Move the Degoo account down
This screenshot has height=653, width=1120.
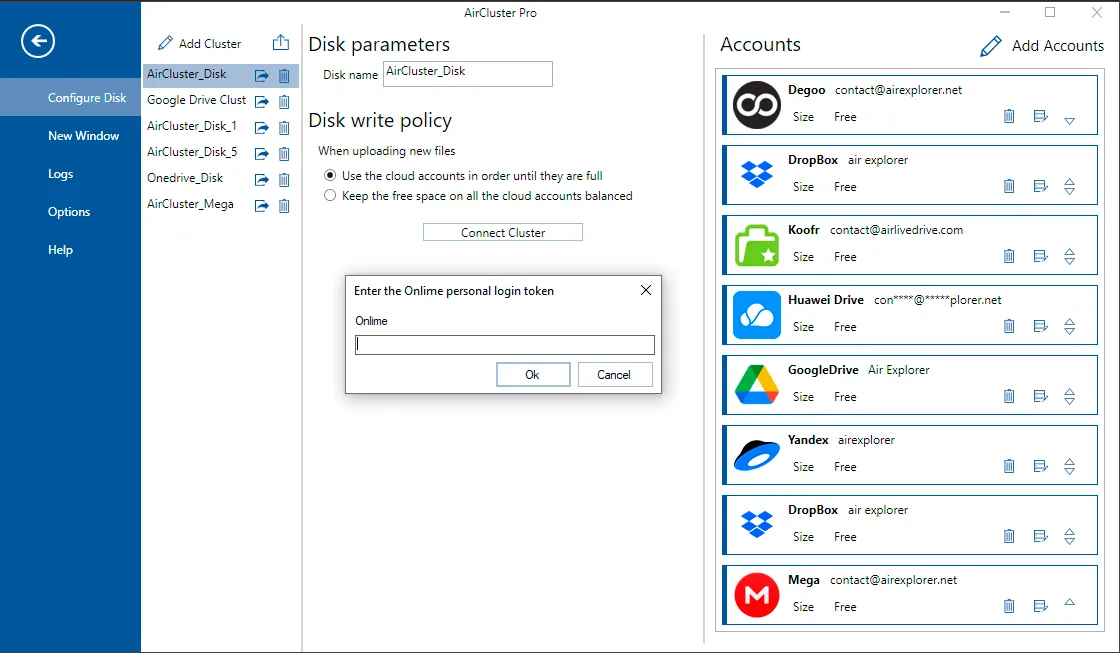pyautogui.click(x=1069, y=121)
